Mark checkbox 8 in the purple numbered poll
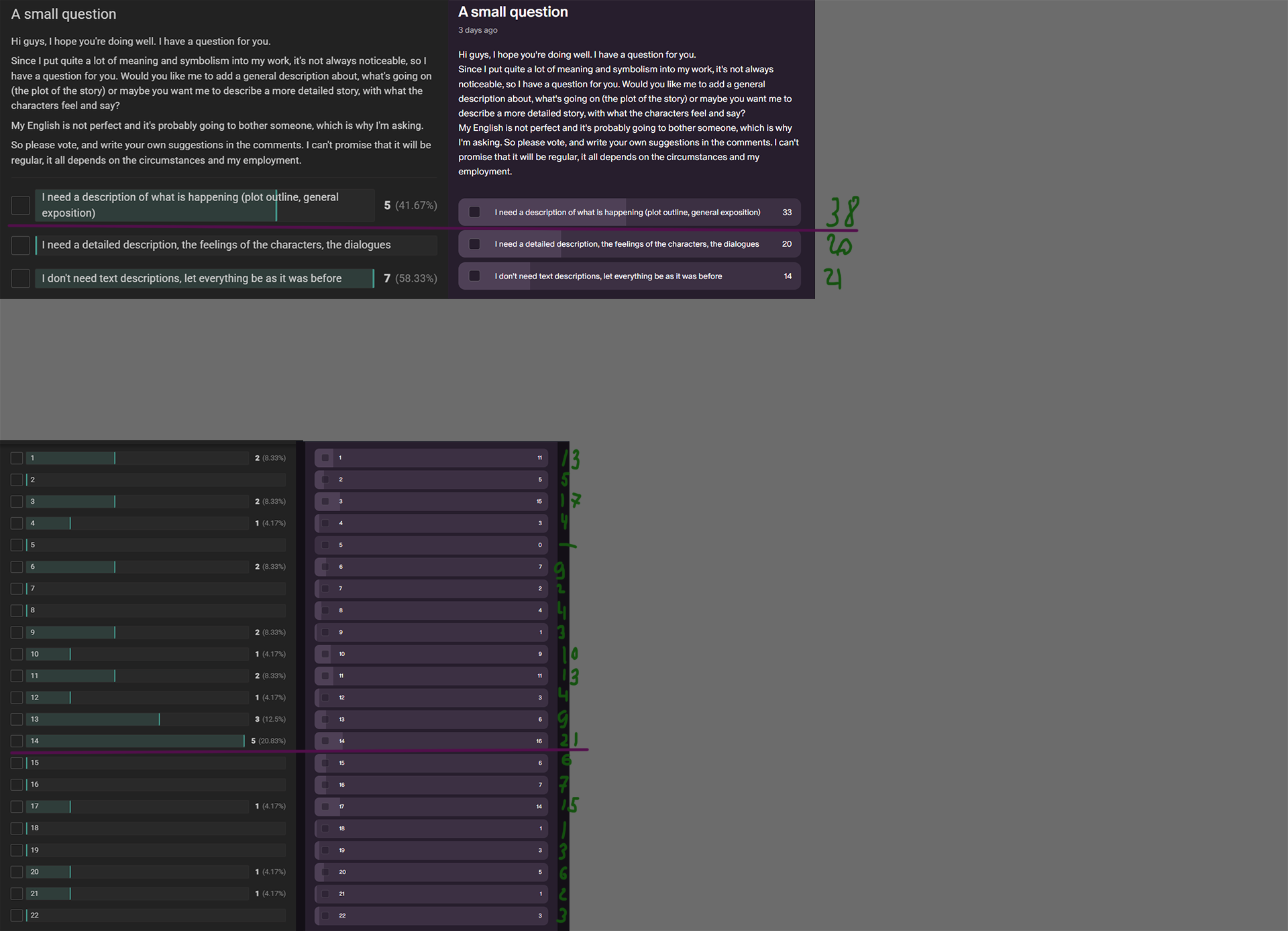 (x=325, y=610)
